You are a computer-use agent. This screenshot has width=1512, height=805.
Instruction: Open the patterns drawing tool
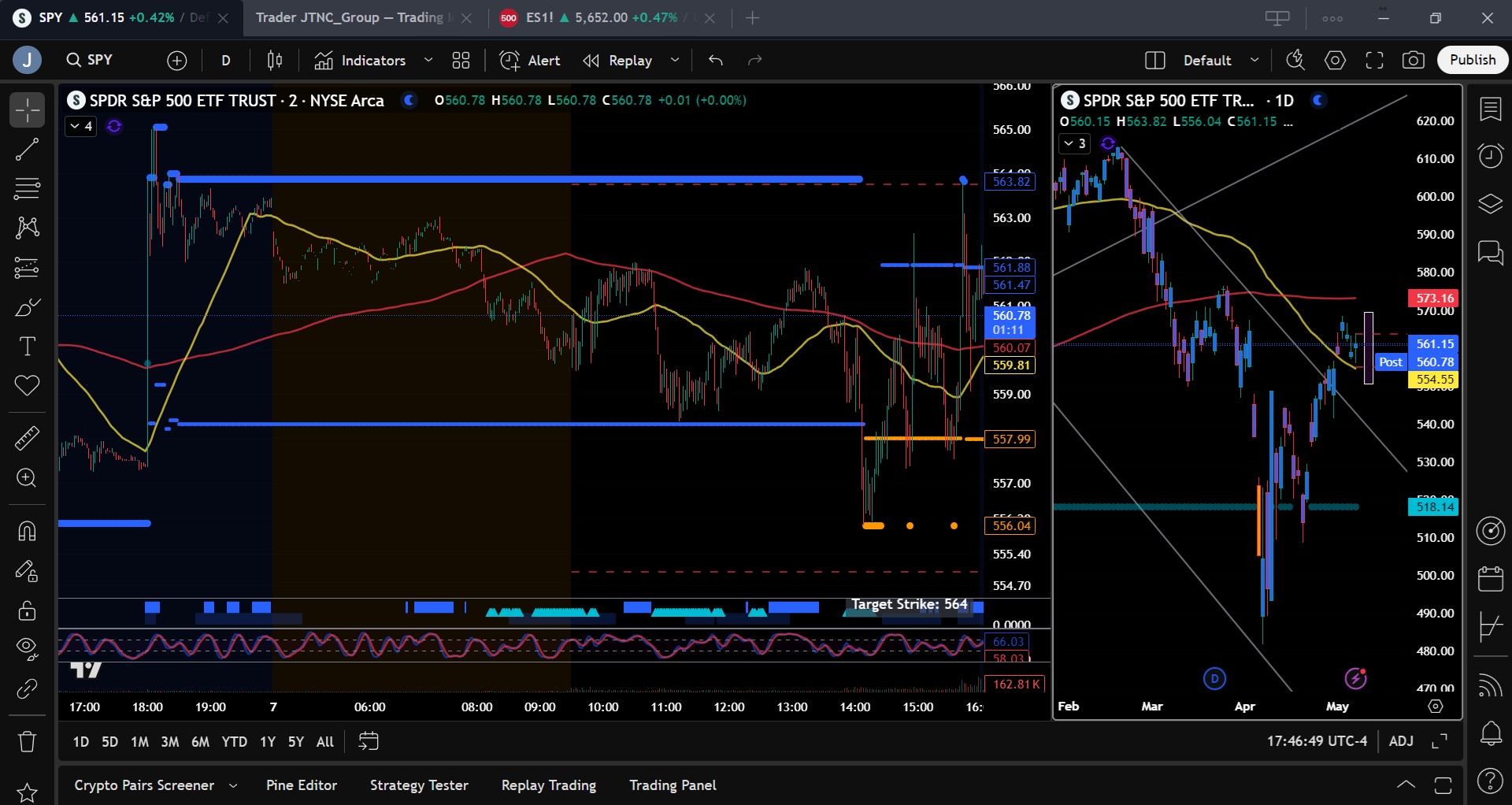pyautogui.click(x=27, y=228)
